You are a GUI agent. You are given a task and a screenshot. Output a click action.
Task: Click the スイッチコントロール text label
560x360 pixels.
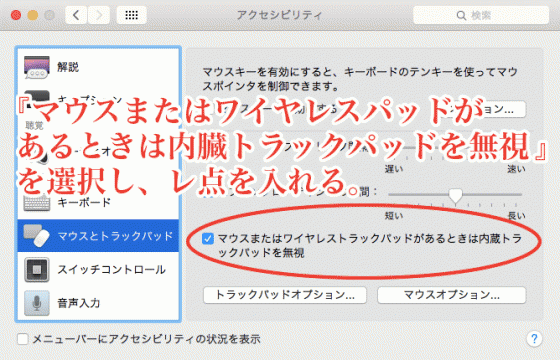(112, 270)
